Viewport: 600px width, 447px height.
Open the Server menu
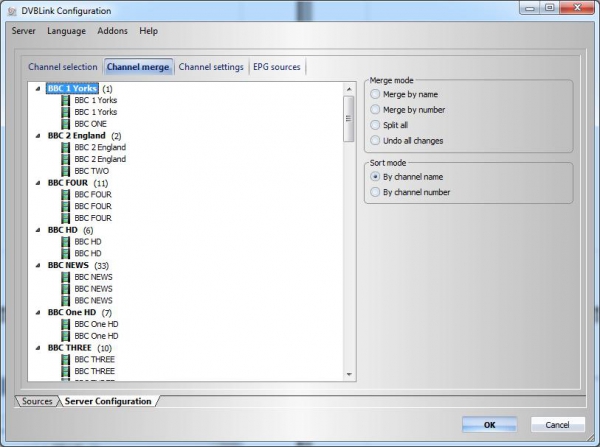[x=23, y=31]
